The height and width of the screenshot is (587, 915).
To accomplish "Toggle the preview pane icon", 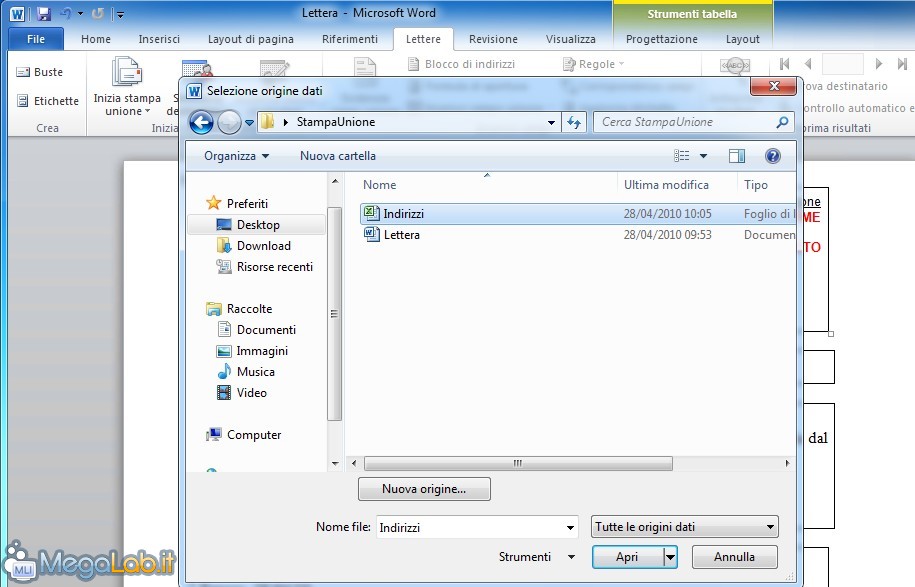I will tap(737, 156).
